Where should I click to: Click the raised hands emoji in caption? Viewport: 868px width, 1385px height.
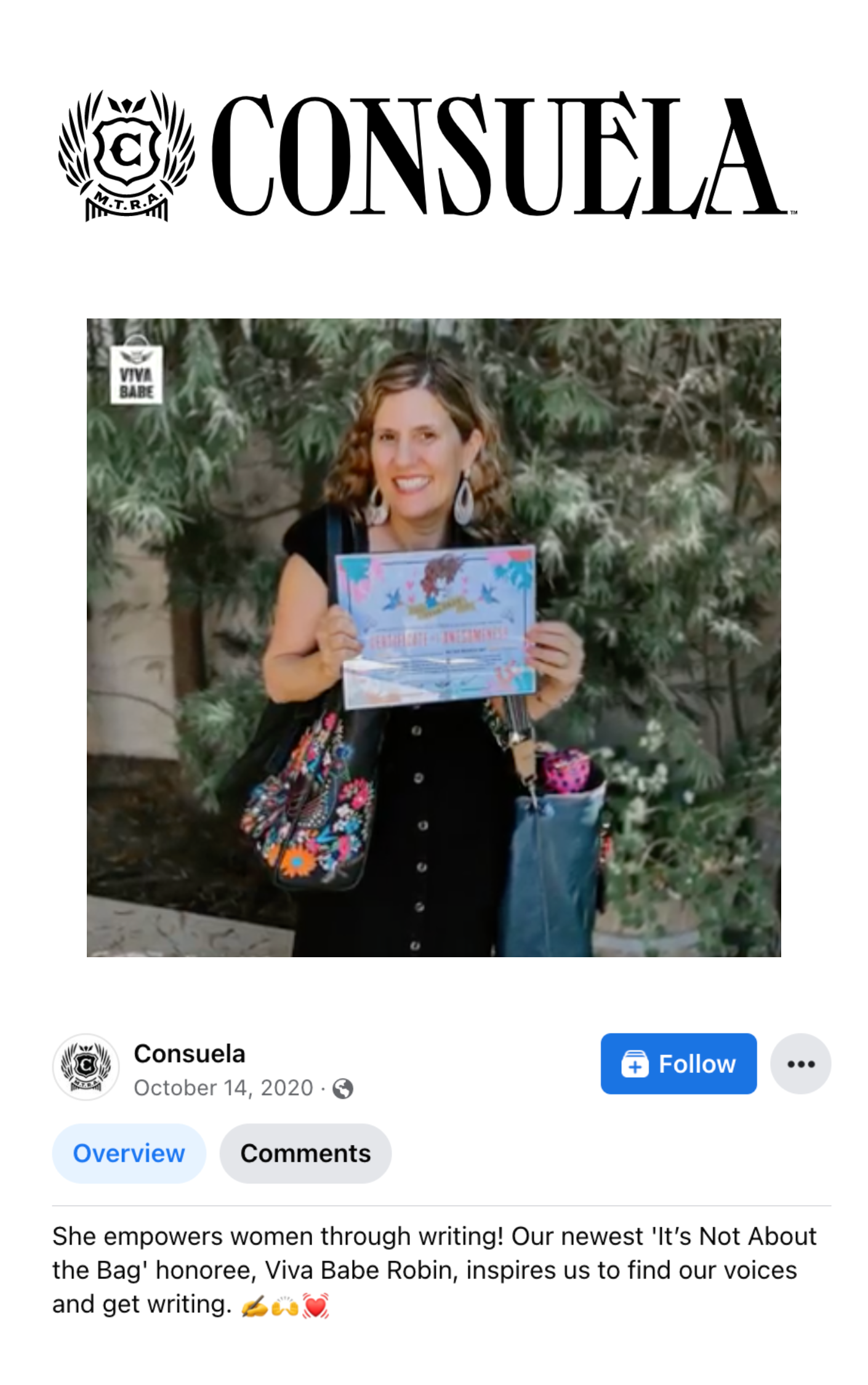(x=284, y=1306)
